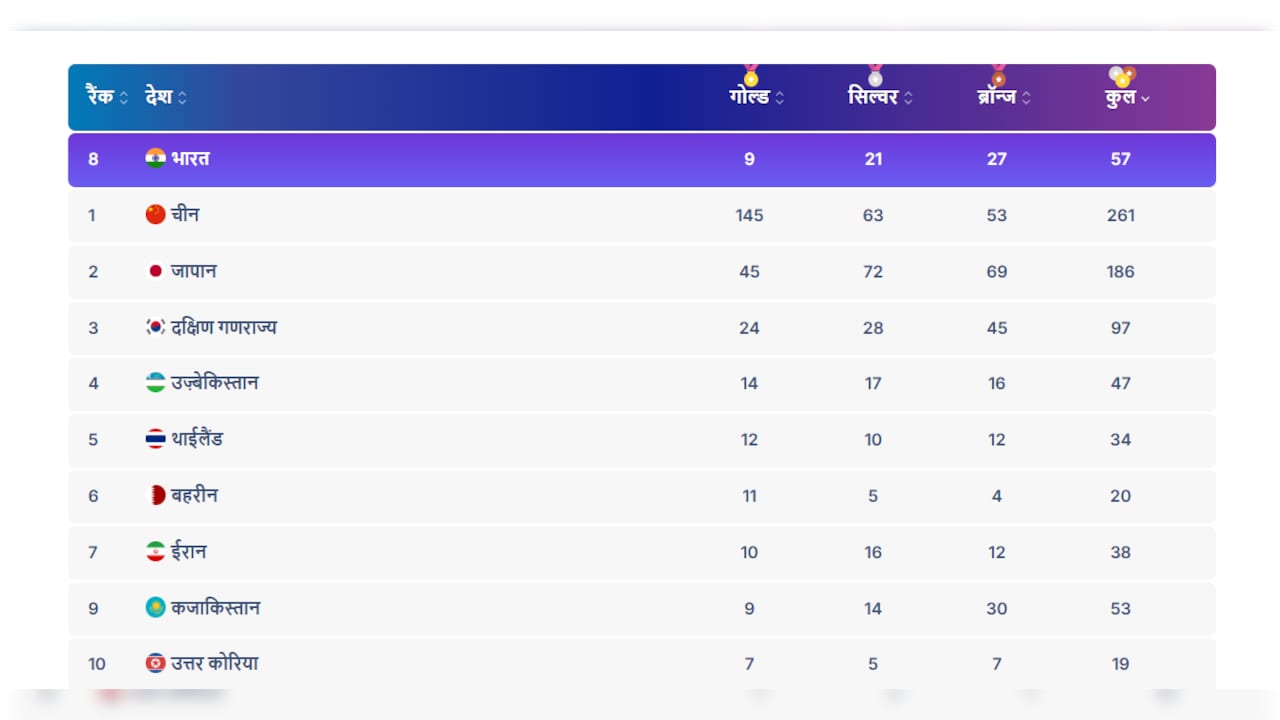Click the Uzbekistan flag icon
The image size is (1280, 720).
point(155,383)
